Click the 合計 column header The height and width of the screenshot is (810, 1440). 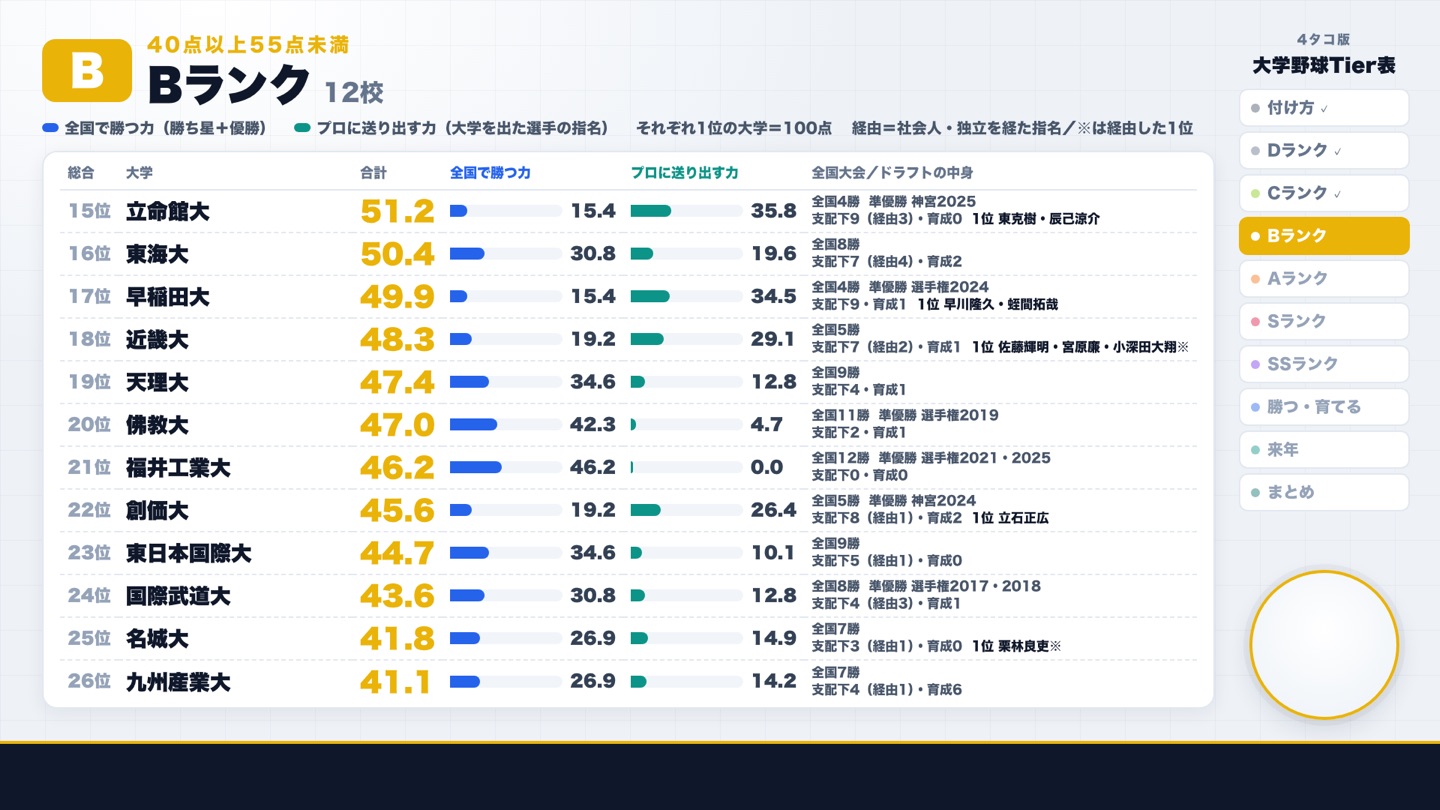[x=373, y=173]
